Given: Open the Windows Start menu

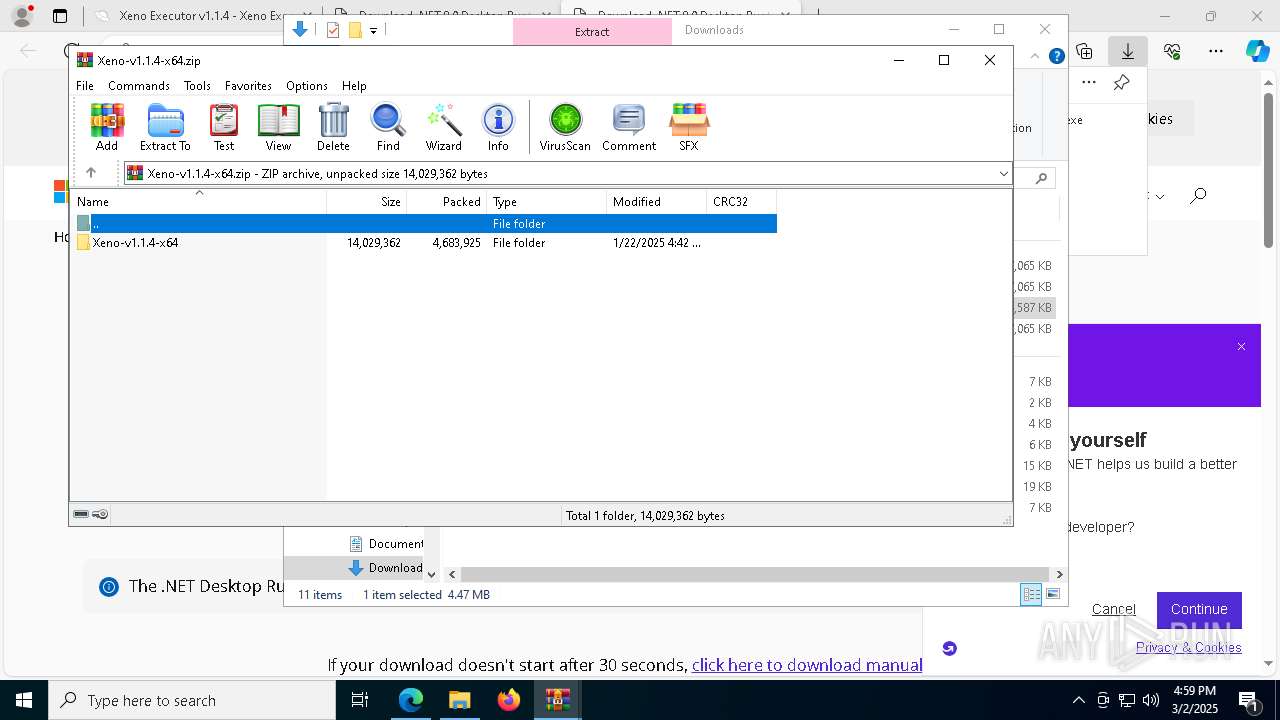Looking at the screenshot, I should (23, 700).
